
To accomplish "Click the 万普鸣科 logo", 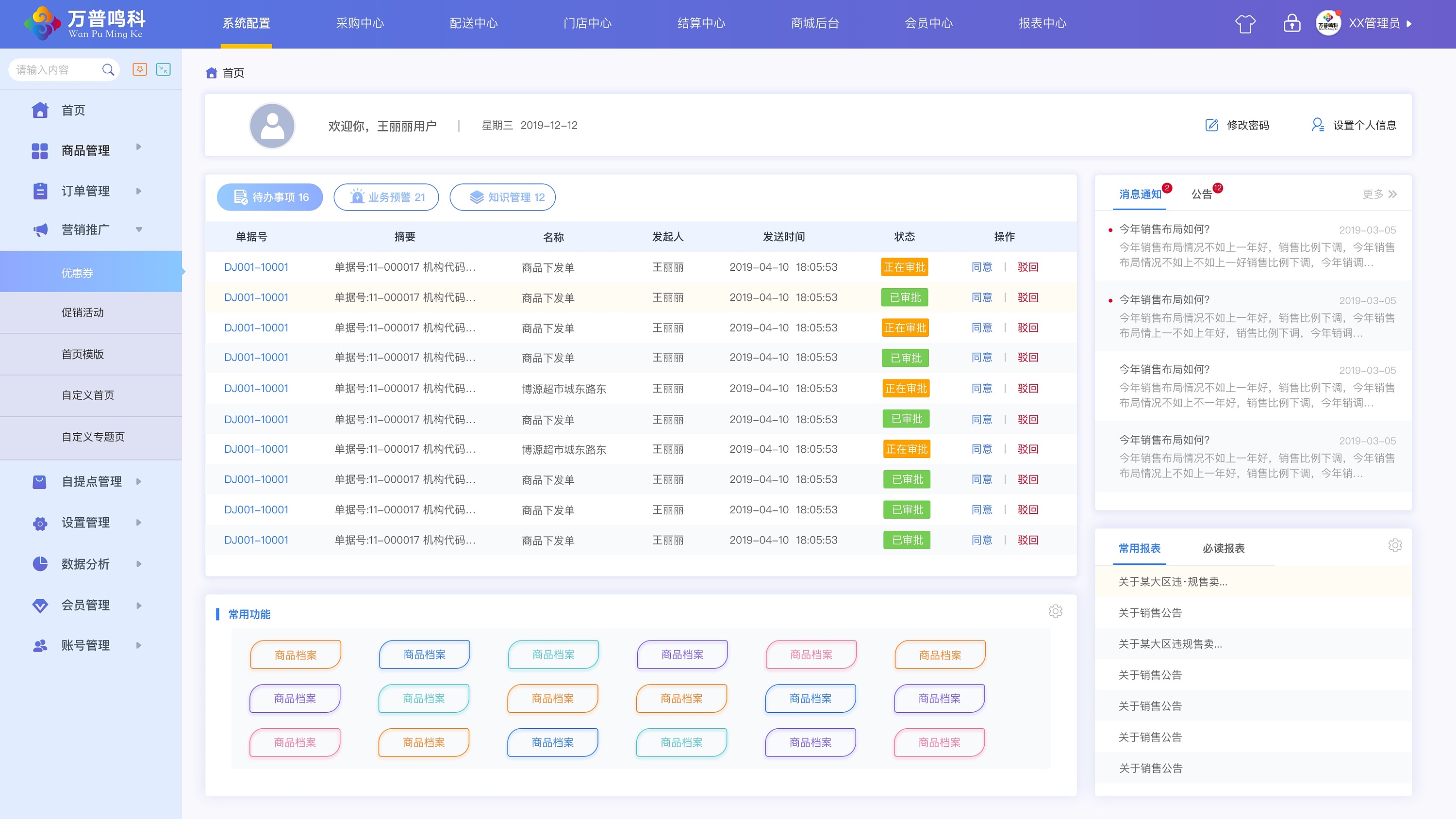I will pyautogui.click(x=85, y=24).
